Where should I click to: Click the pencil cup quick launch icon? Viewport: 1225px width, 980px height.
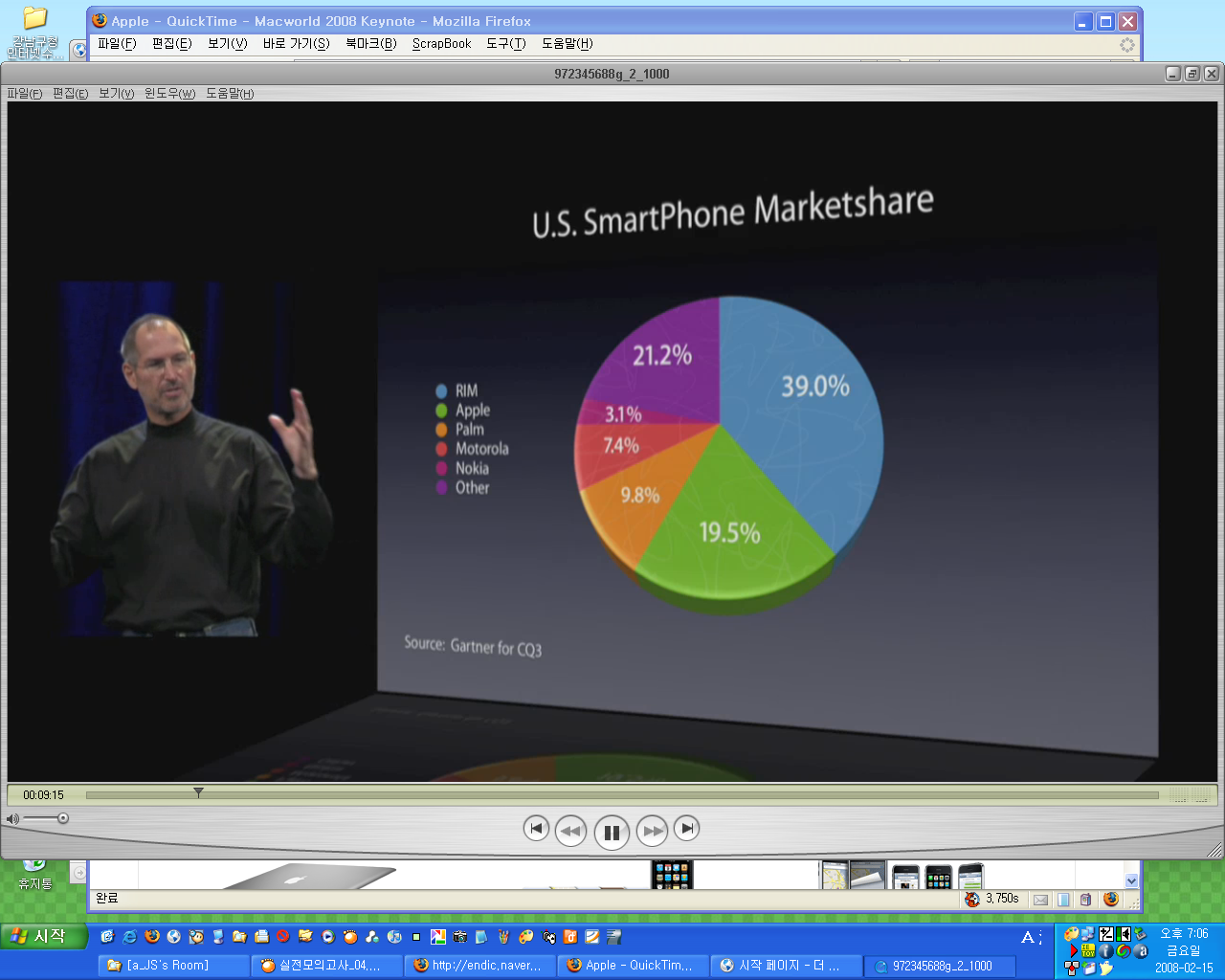(x=503, y=937)
